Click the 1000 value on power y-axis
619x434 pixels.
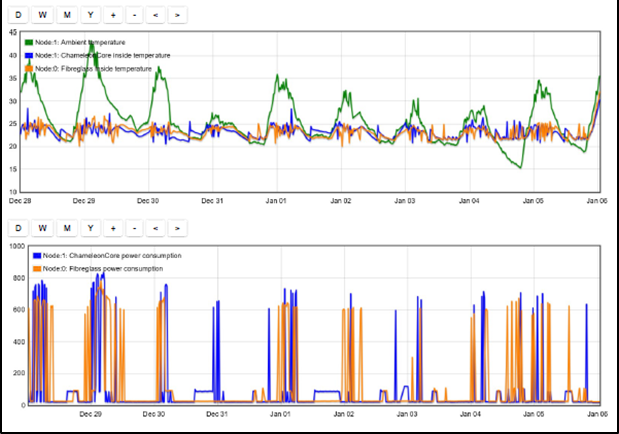point(17,246)
